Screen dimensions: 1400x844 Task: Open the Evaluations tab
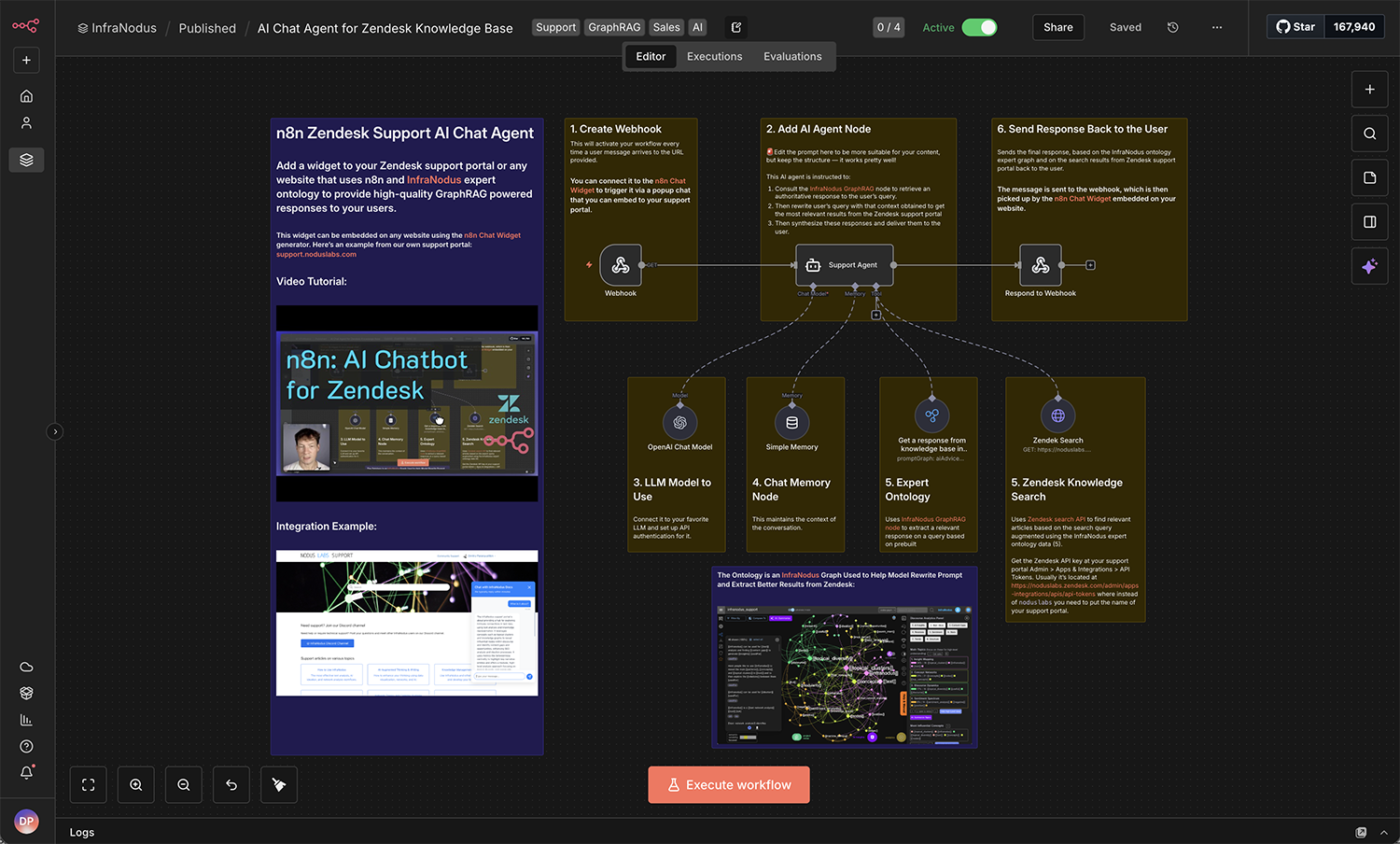point(791,56)
